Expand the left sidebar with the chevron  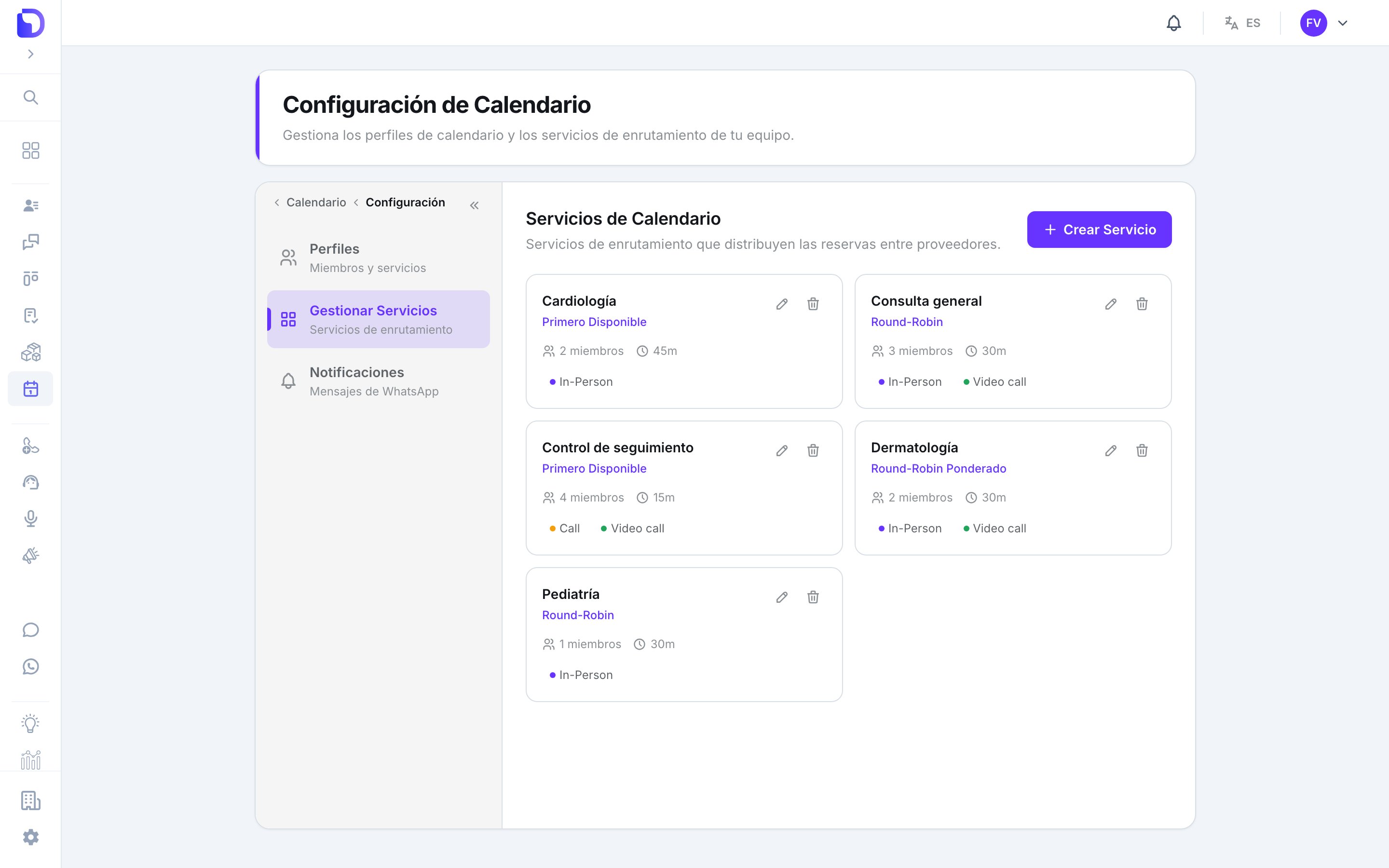pyautogui.click(x=30, y=54)
